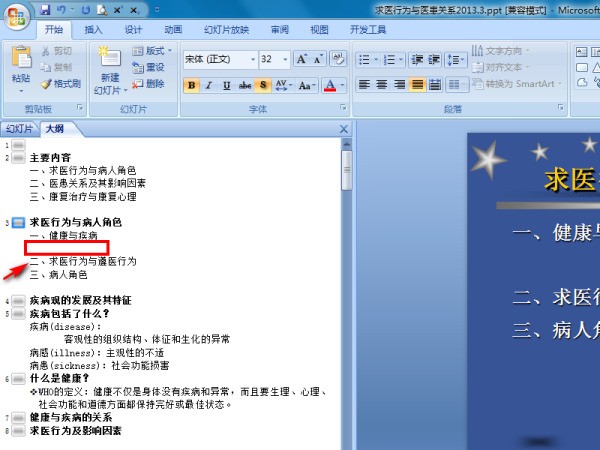Open the Layout (版式) dropdown
600x450 pixels.
pos(152,51)
